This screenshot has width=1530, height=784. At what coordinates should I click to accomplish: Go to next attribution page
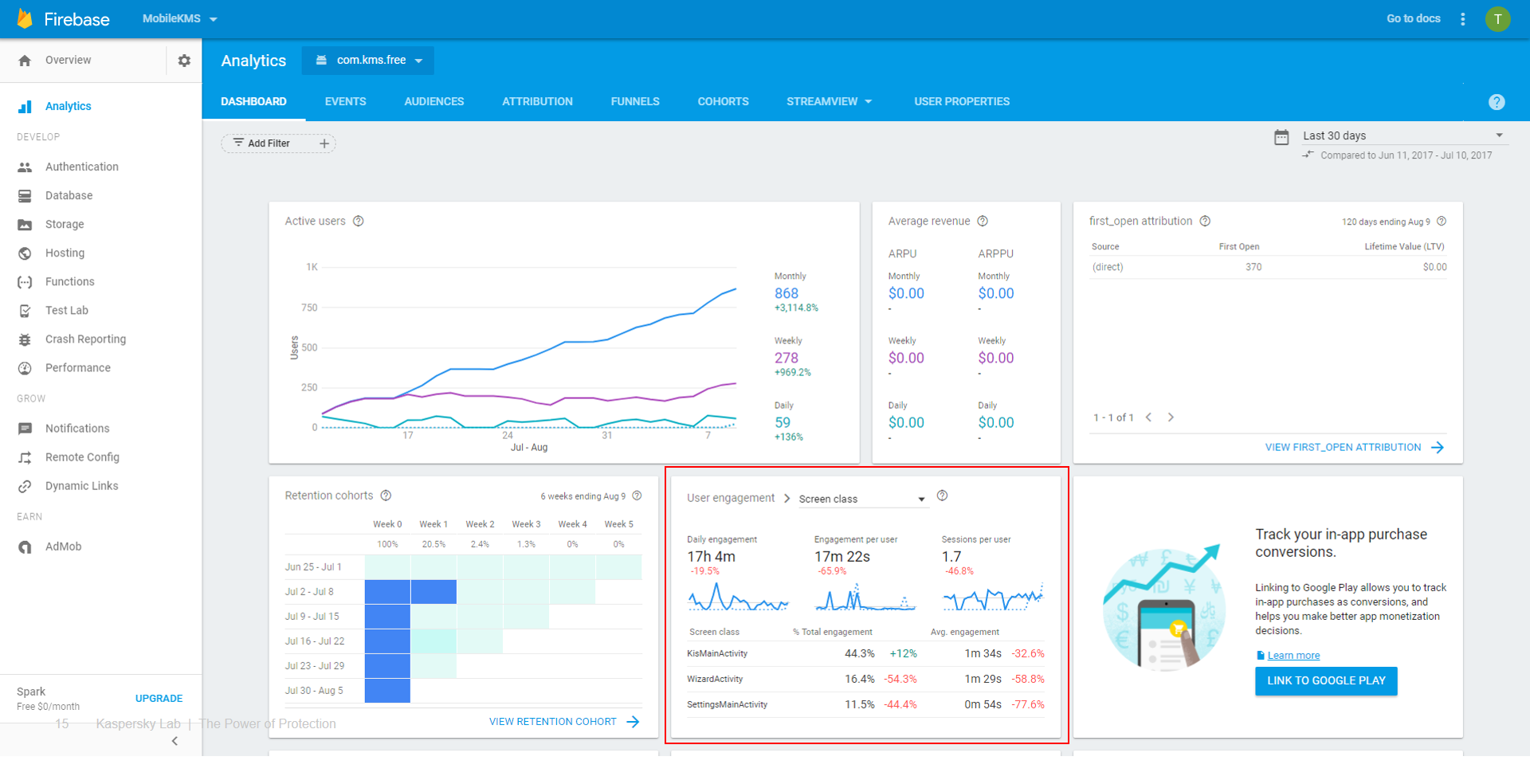(x=1171, y=417)
